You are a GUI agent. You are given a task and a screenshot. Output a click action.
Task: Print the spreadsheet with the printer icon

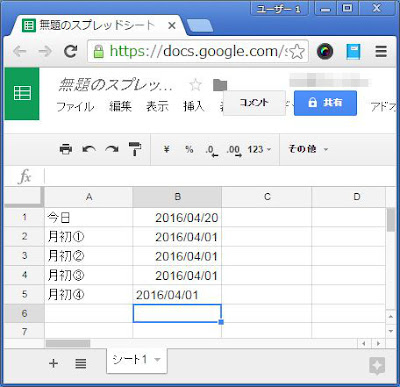(x=66, y=149)
